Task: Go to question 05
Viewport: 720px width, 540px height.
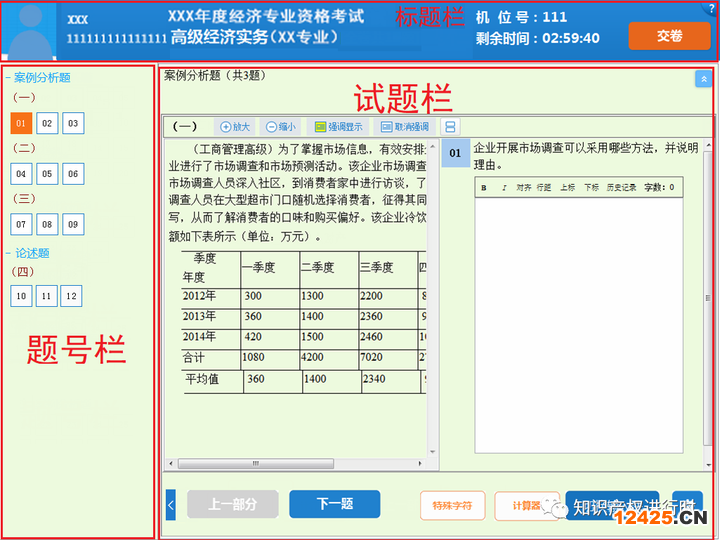Action: pos(47,173)
